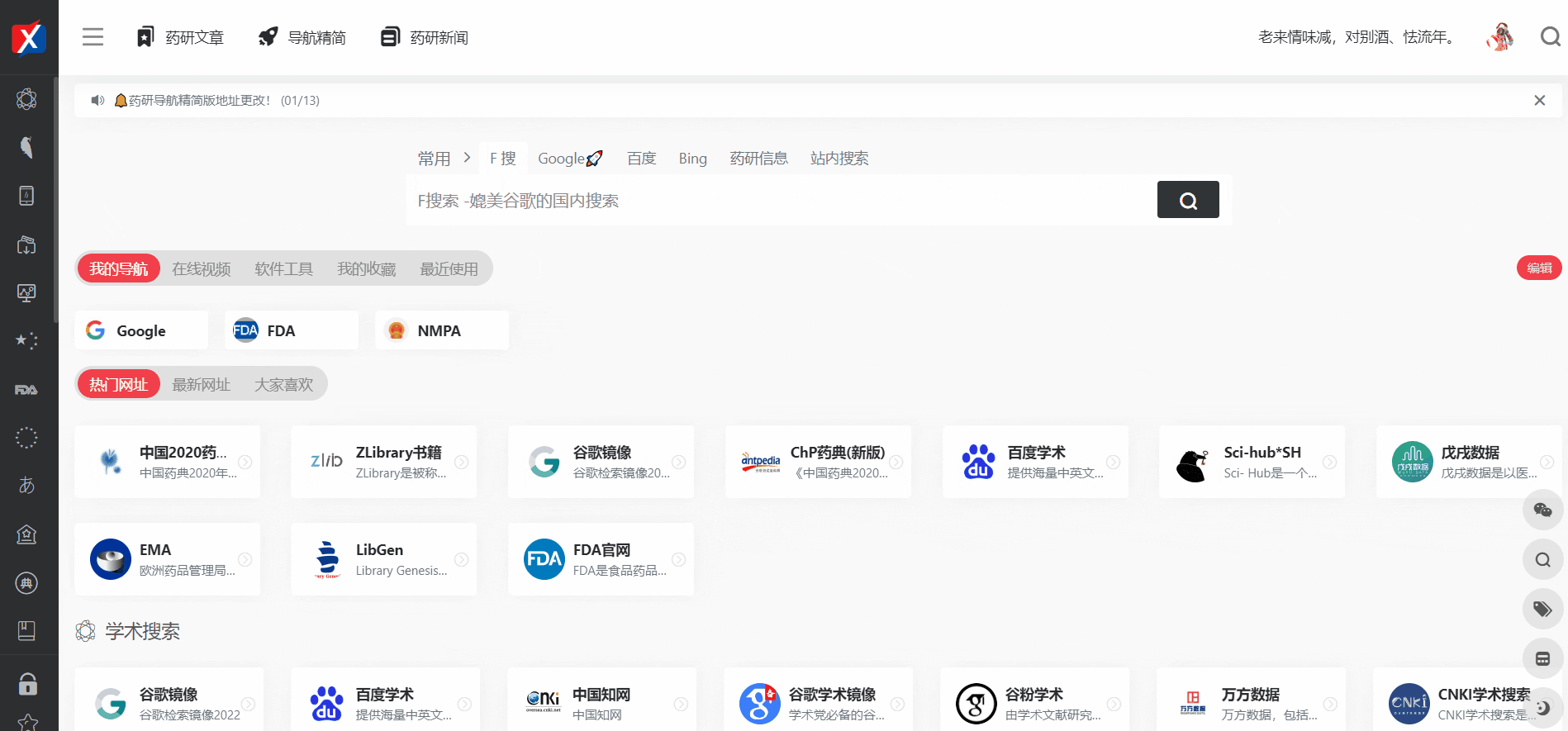Click arrow button on EMA card
This screenshot has height=731, width=1568.
[245, 559]
